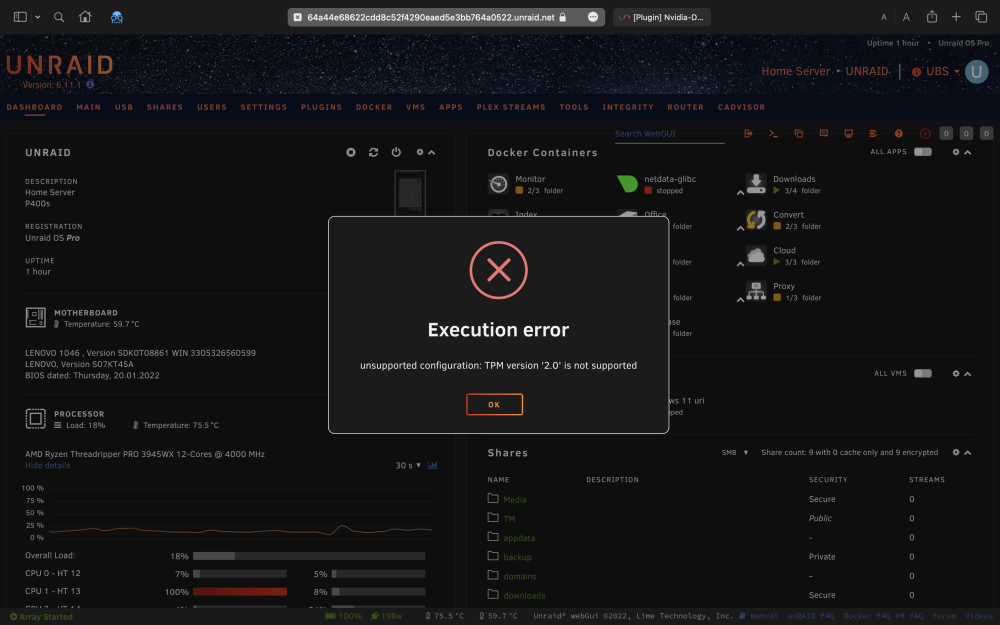Open the Media share link
The image size is (1000, 625).
click(515, 500)
